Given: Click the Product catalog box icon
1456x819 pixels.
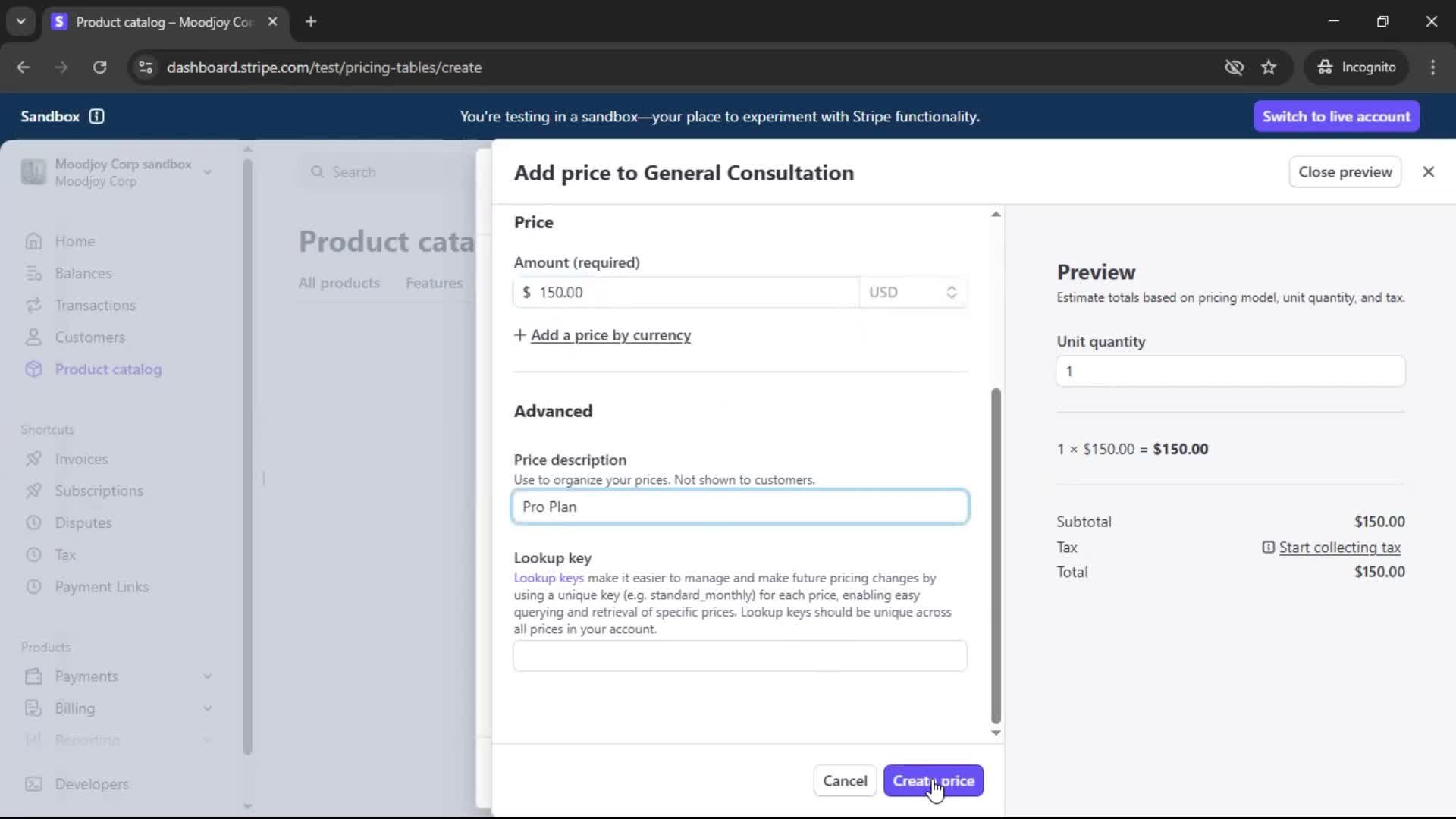Looking at the screenshot, I should pyautogui.click(x=33, y=369).
